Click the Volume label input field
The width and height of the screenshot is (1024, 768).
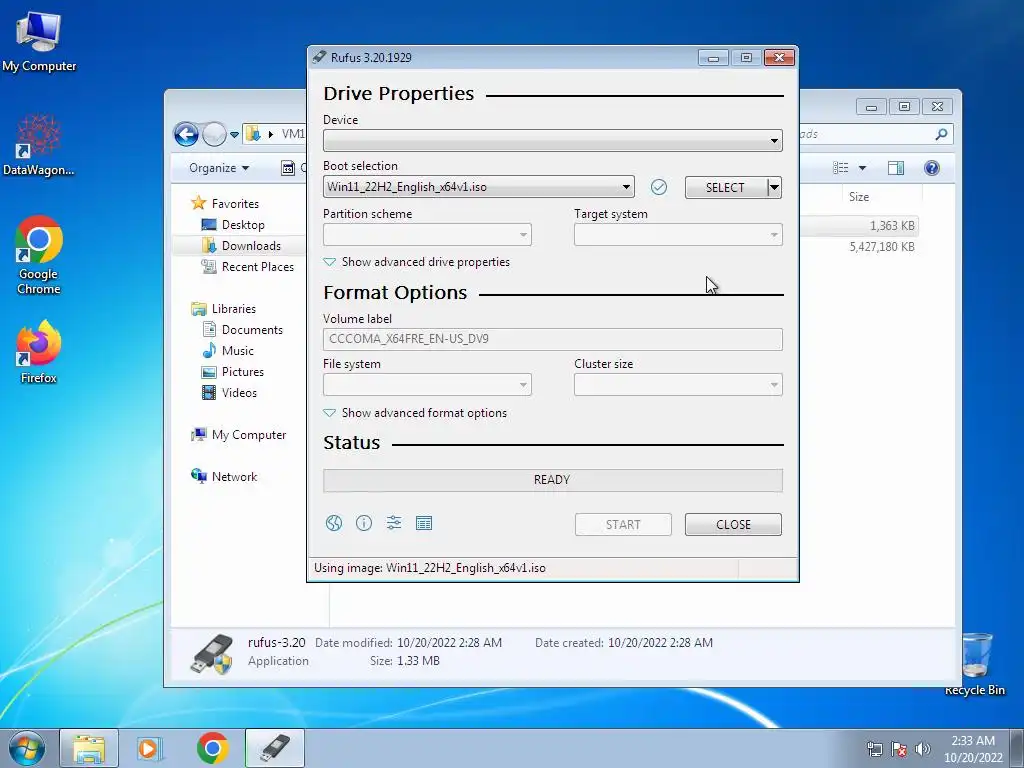tap(552, 339)
